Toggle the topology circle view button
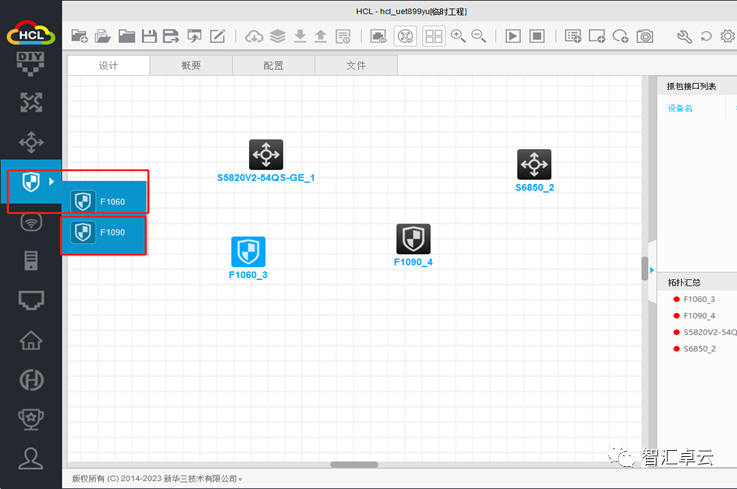737x489 pixels. 405,36
